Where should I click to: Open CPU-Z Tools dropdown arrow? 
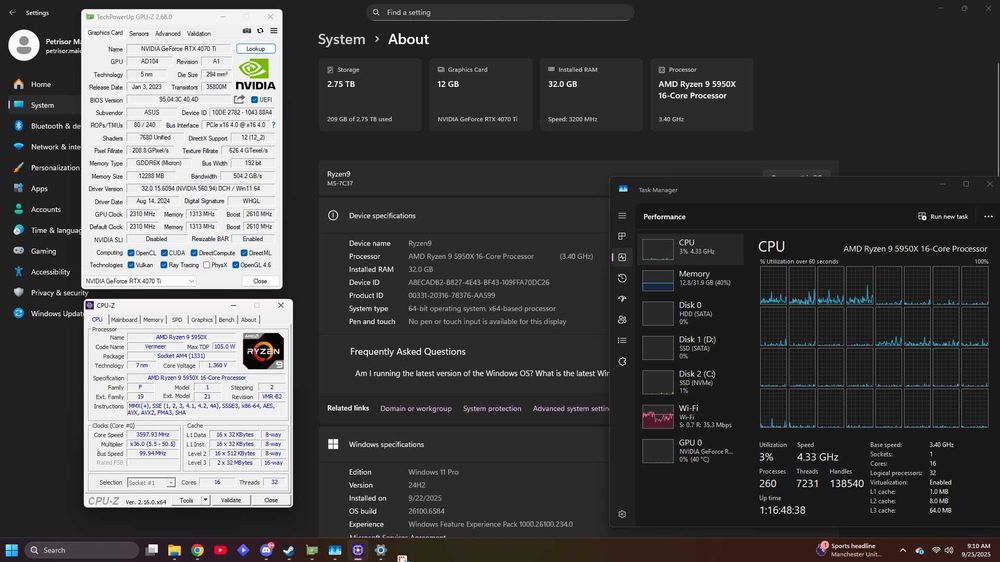coord(205,500)
